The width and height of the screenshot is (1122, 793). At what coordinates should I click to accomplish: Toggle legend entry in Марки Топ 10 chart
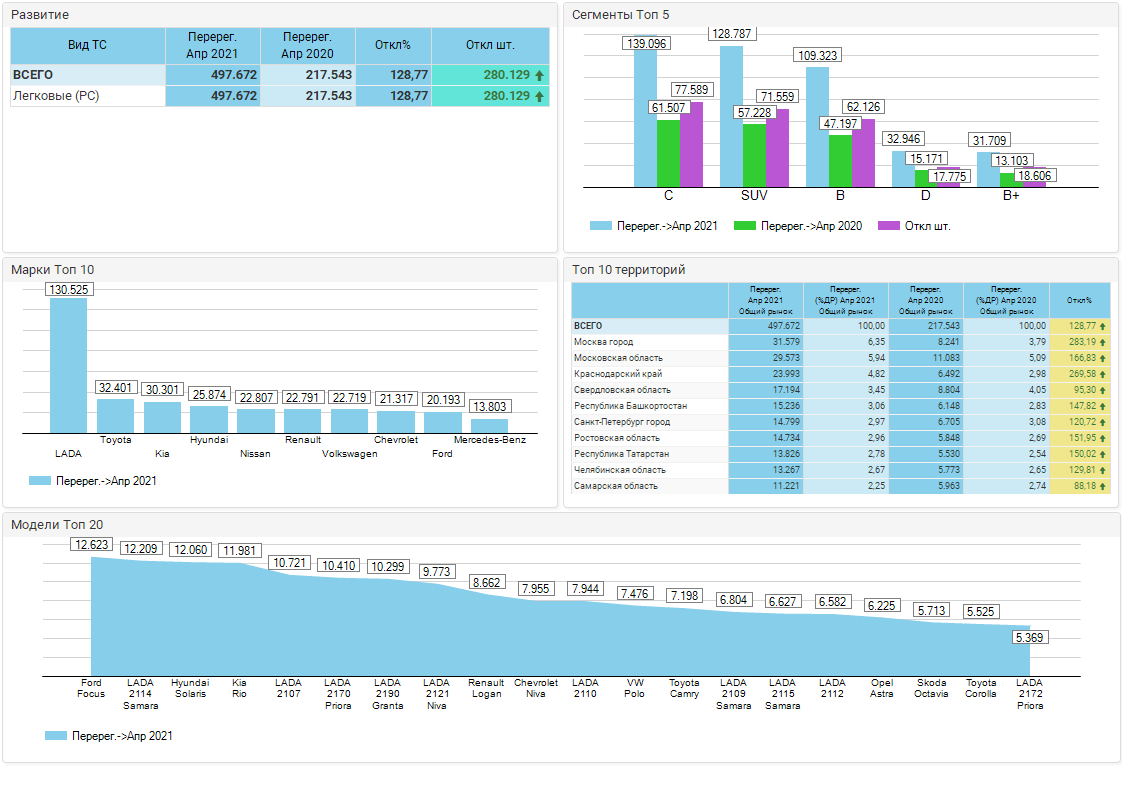pos(40,481)
